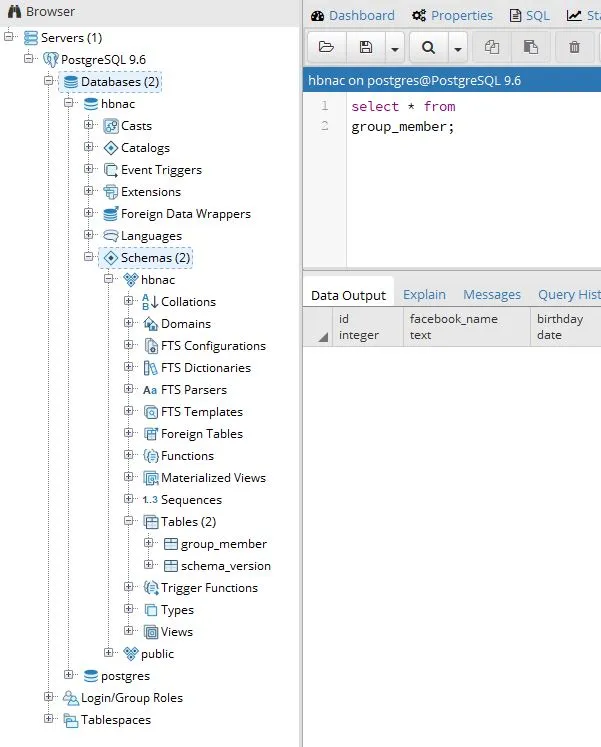Open the Messages tab

click(492, 294)
